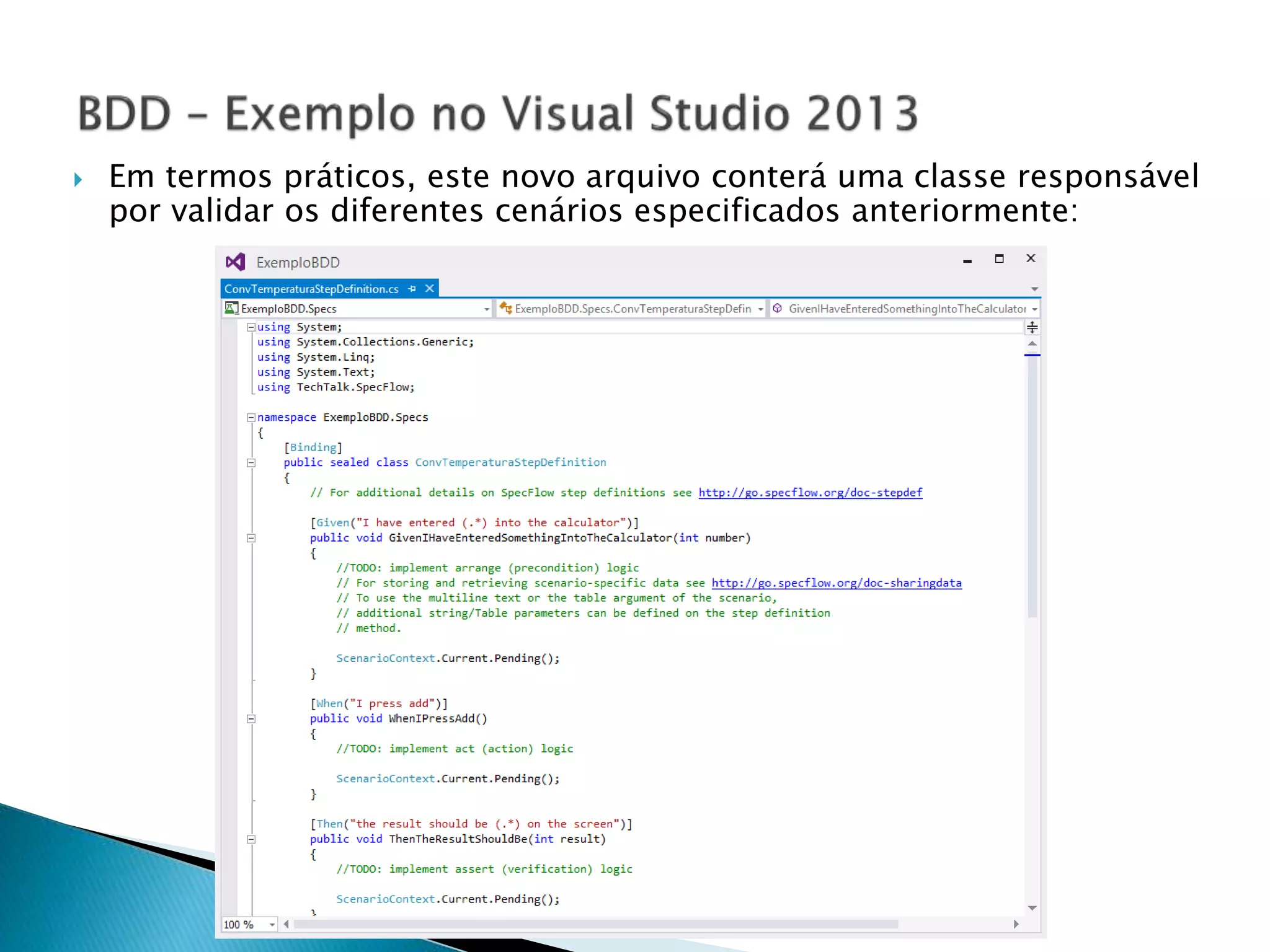Select the ConvTemperaturaStepDefinition.cs tab

point(311,289)
